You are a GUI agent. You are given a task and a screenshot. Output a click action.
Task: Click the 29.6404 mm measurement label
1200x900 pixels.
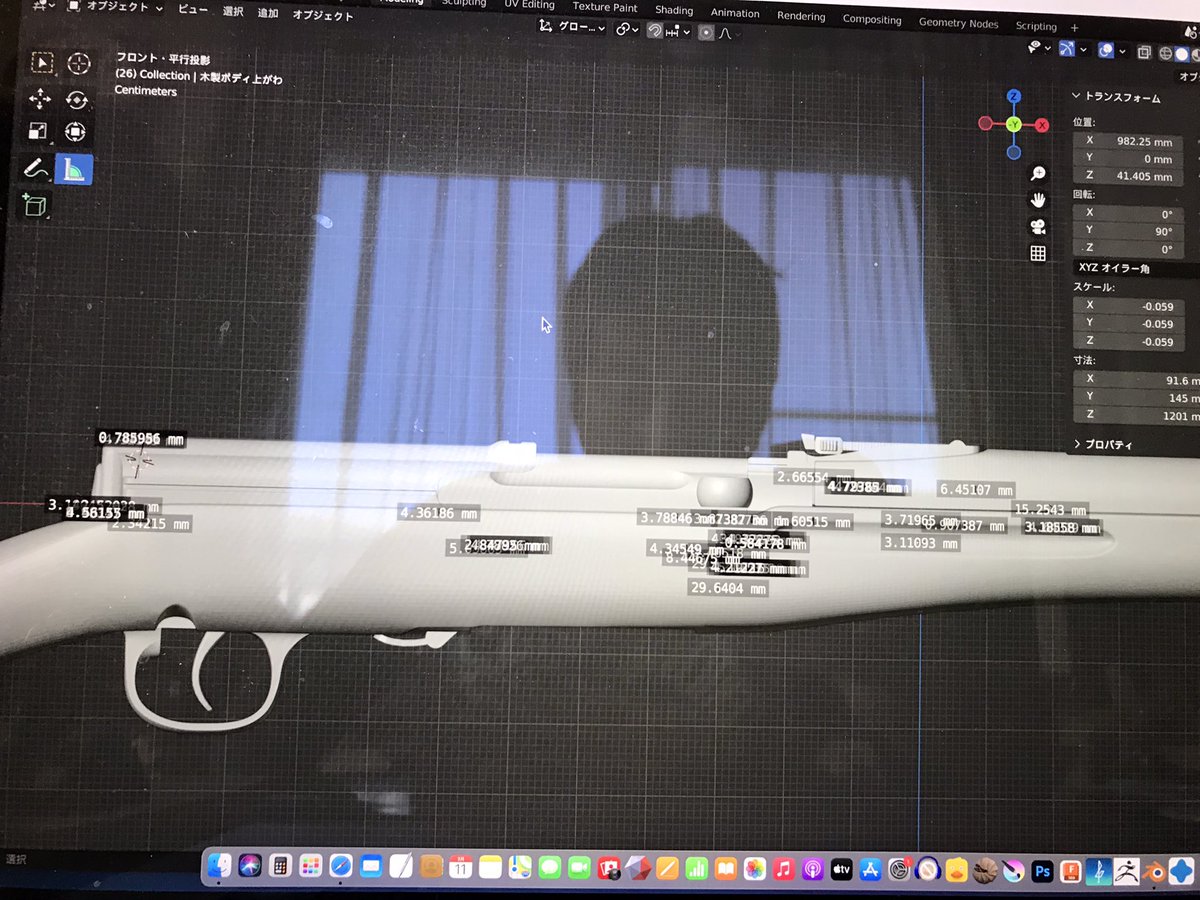click(729, 589)
